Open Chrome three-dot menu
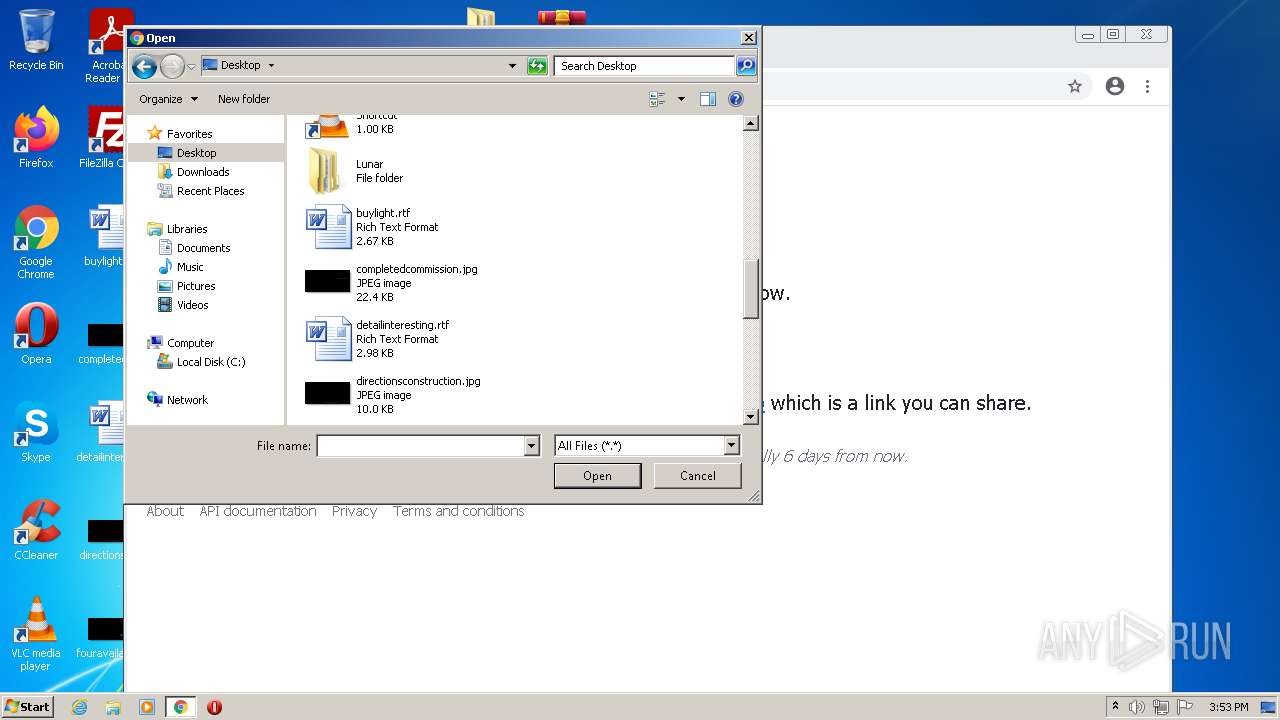Screen dimensions: 1280x720 coord(1147,86)
